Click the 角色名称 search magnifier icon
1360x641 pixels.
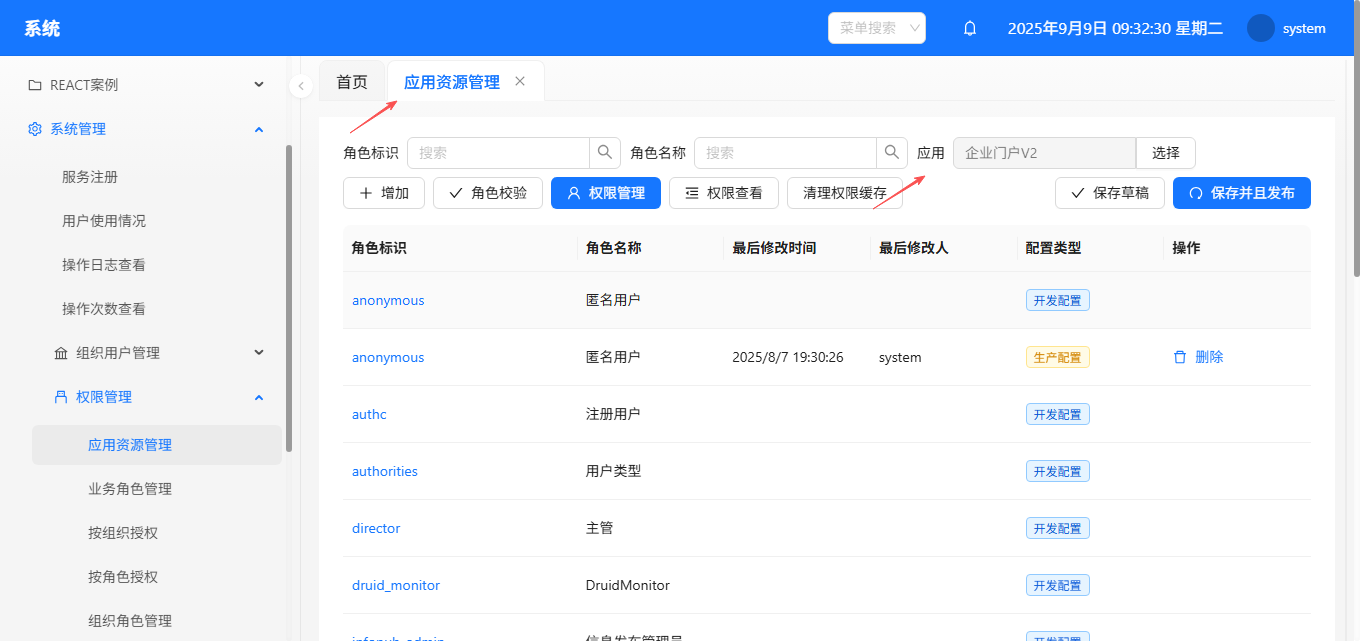tap(891, 153)
